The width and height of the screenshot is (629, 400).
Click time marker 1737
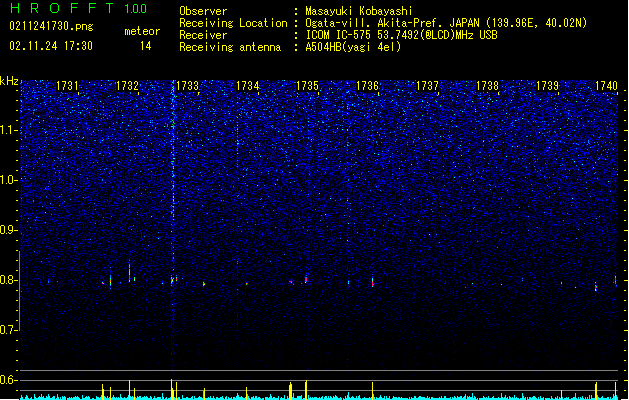(428, 86)
